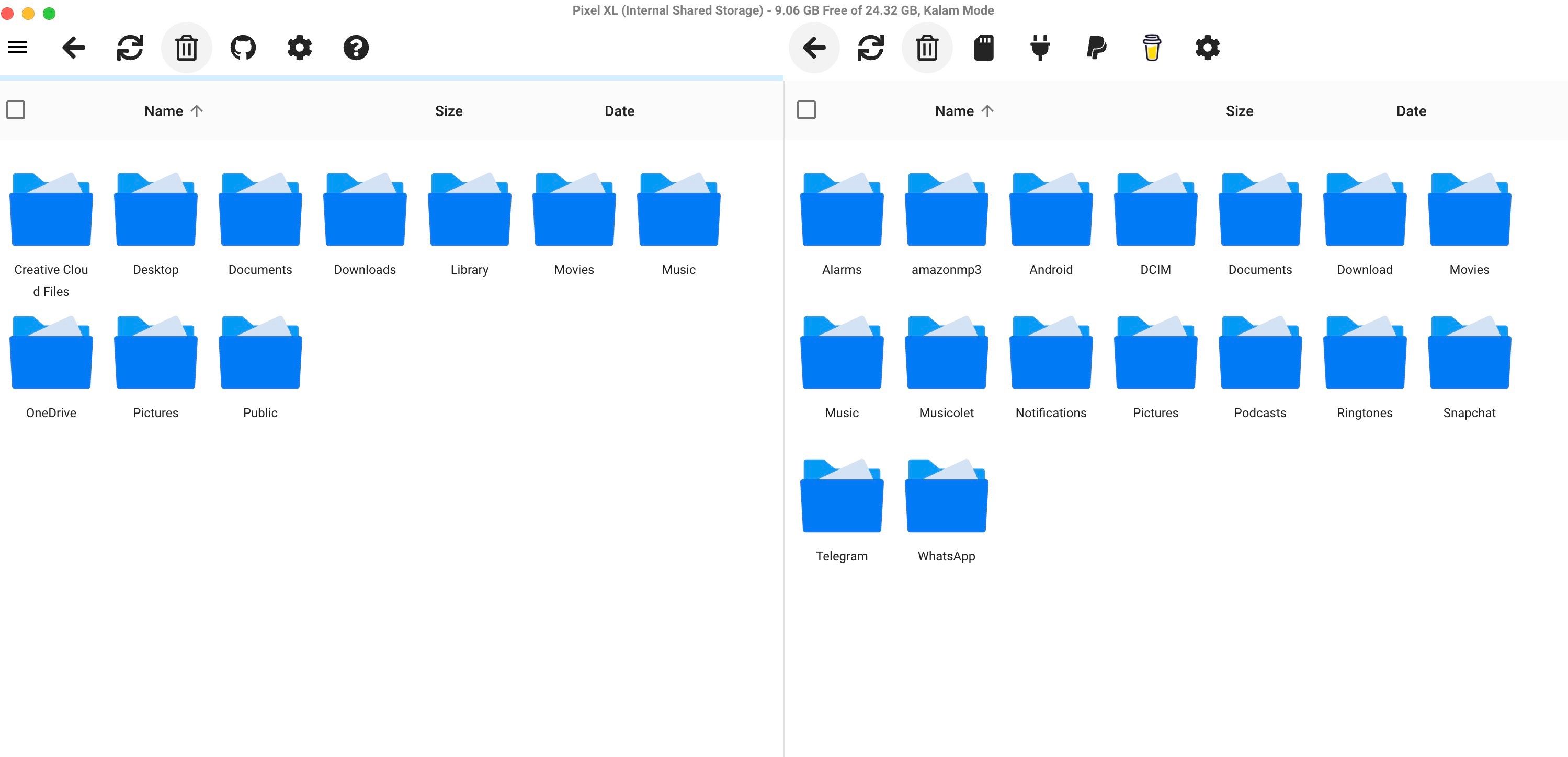Toggle Name sort order in device pane
The image size is (1568, 757).
[963, 111]
